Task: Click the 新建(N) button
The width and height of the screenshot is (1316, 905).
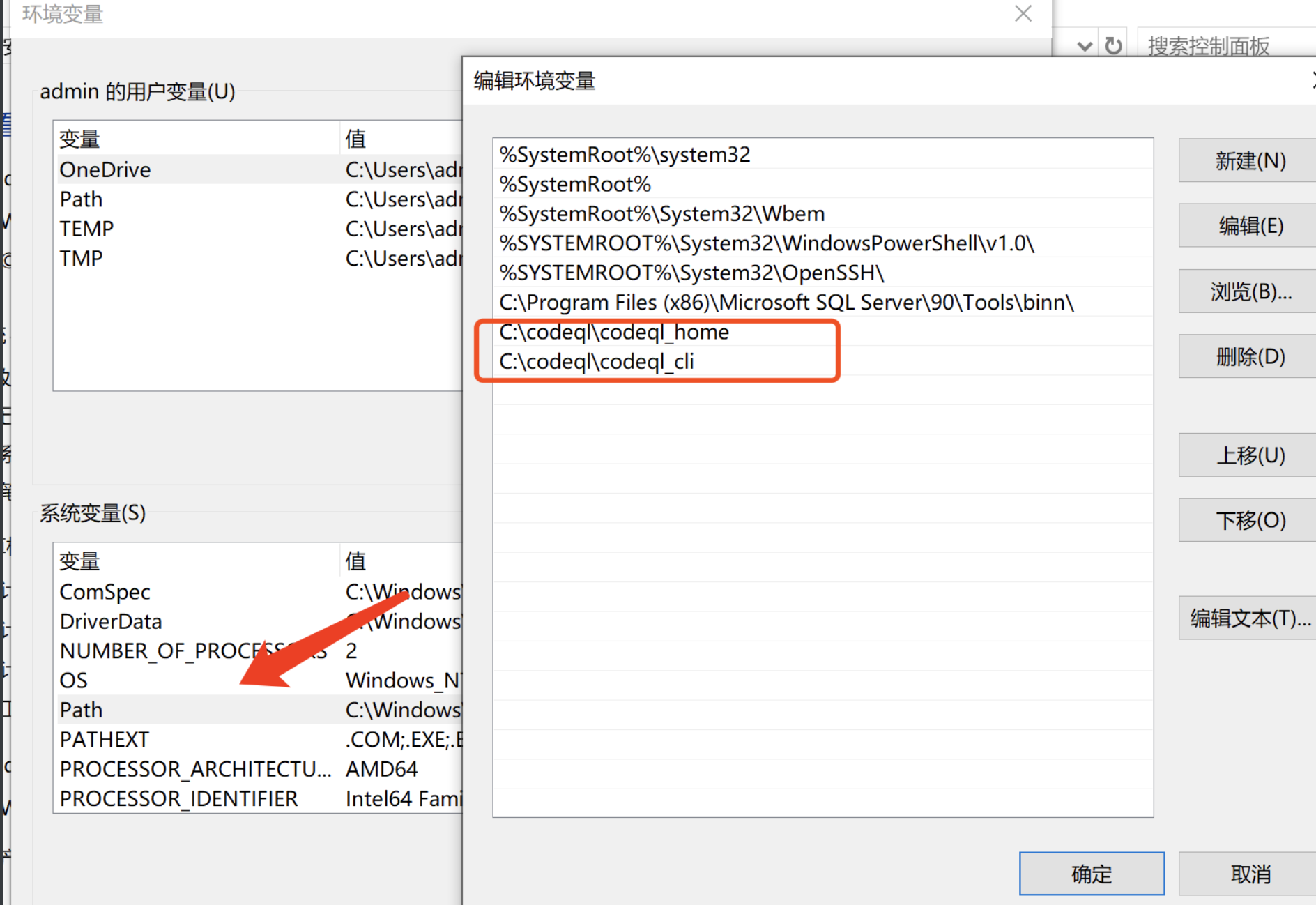Action: point(1246,160)
